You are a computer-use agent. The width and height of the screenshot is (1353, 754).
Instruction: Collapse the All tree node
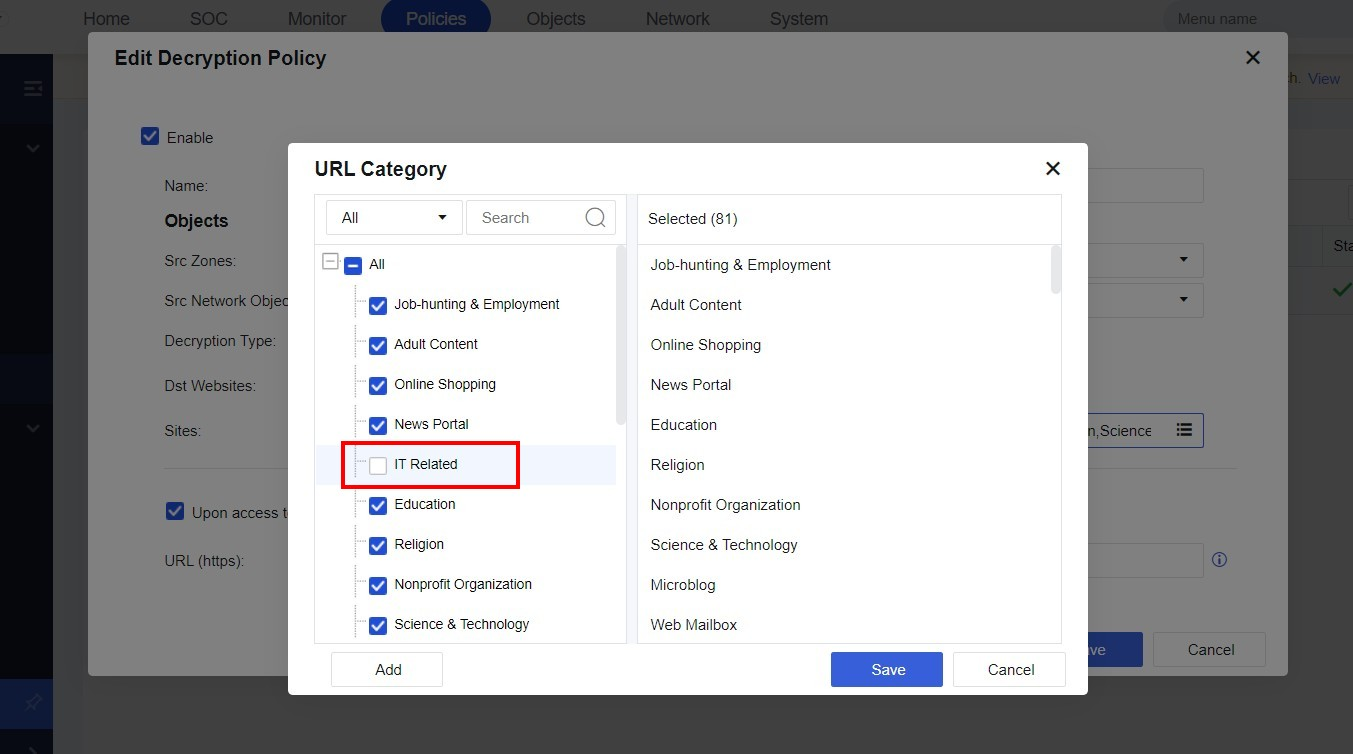[330, 261]
